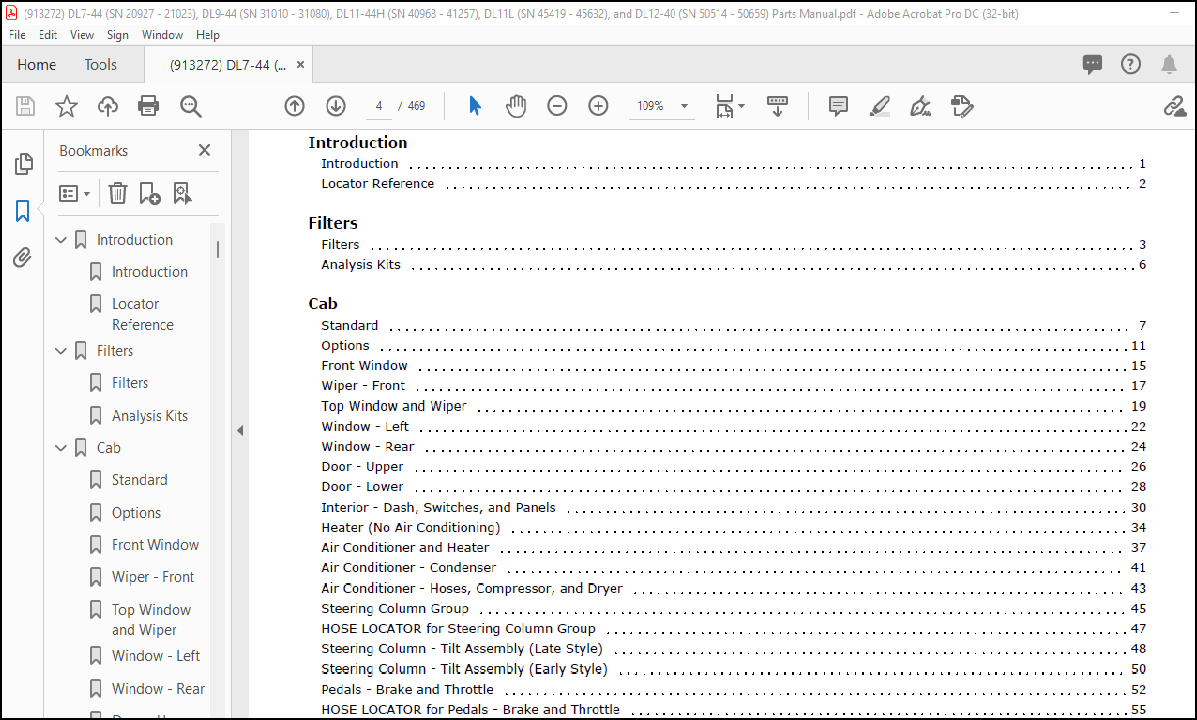Click the scrolling mode keyboard icon

click(x=777, y=106)
